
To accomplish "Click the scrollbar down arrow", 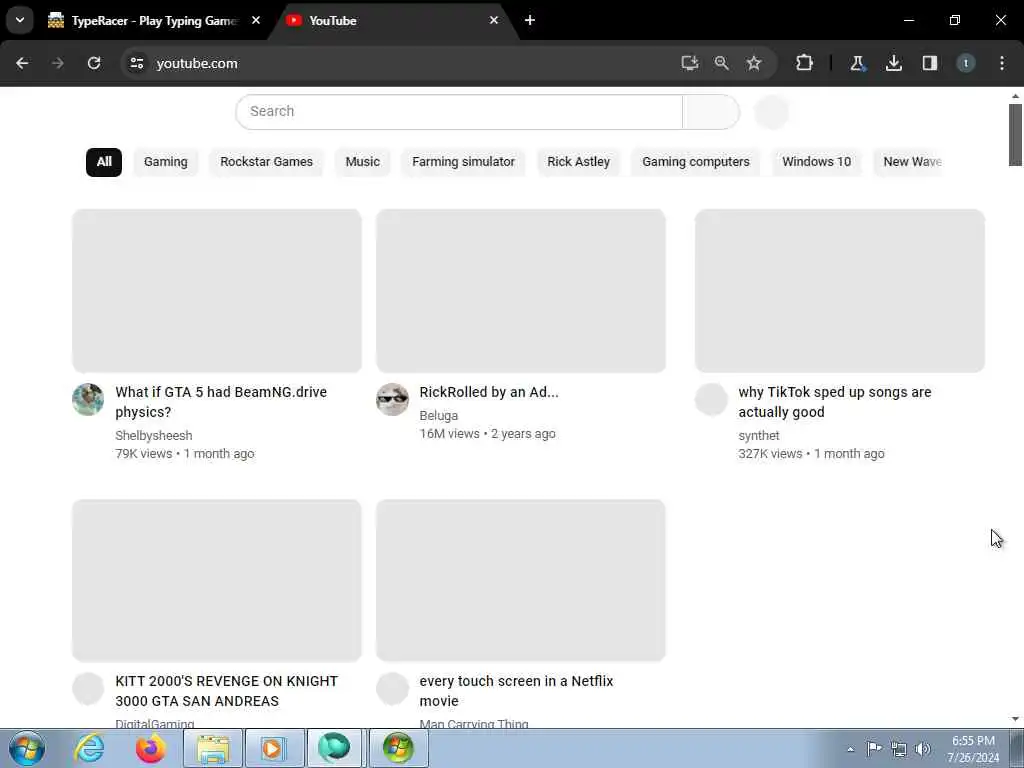I will coord(1015,719).
